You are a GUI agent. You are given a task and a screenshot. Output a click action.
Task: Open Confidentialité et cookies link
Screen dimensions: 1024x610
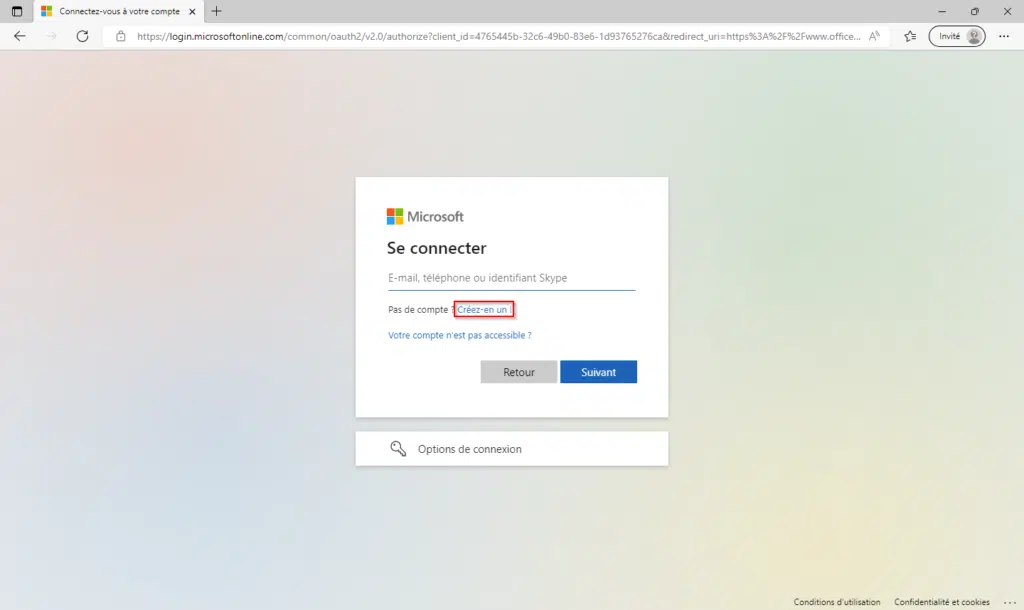(x=942, y=602)
